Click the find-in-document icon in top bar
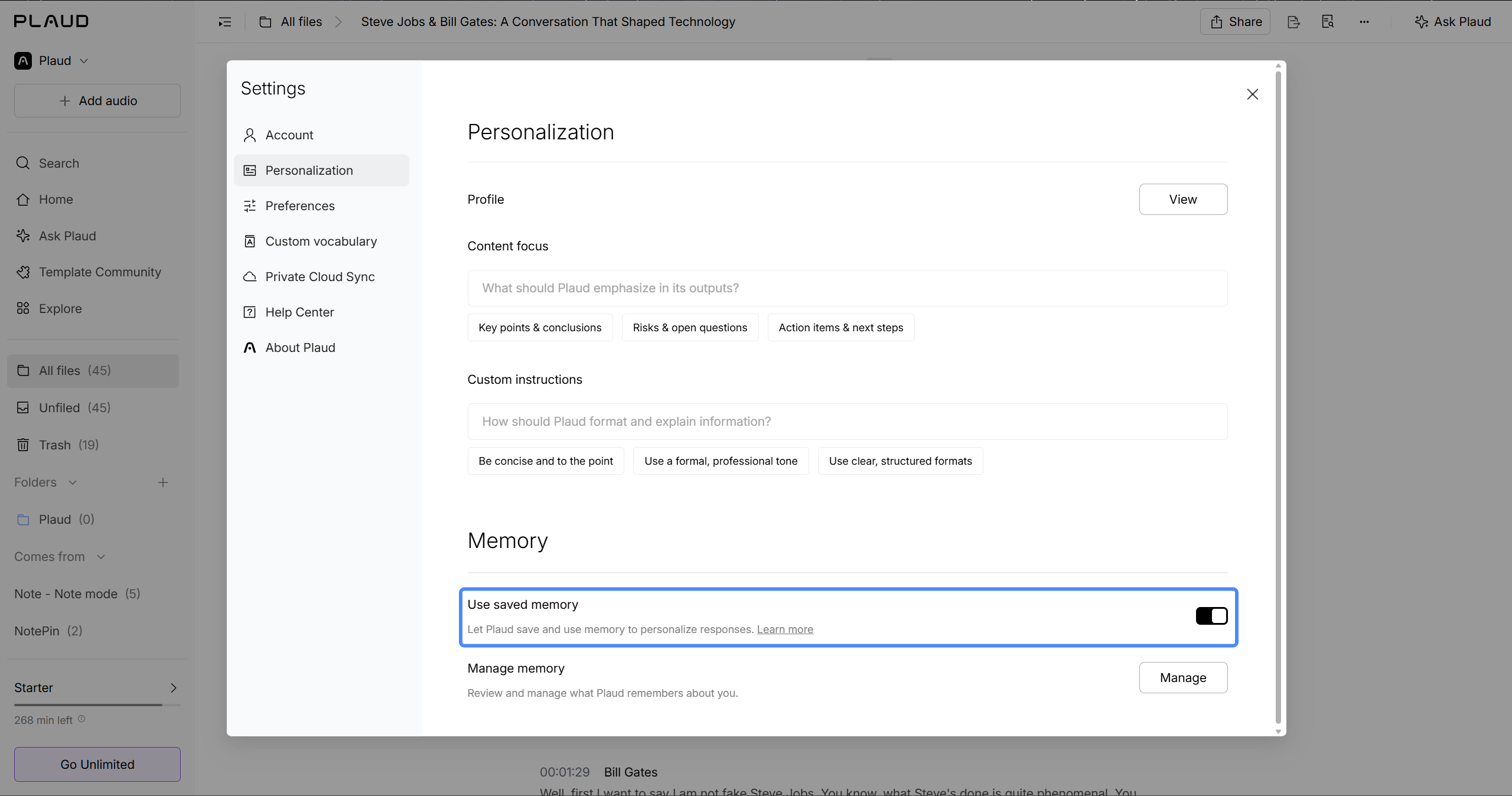Image resolution: width=1512 pixels, height=796 pixels. [x=1328, y=22]
